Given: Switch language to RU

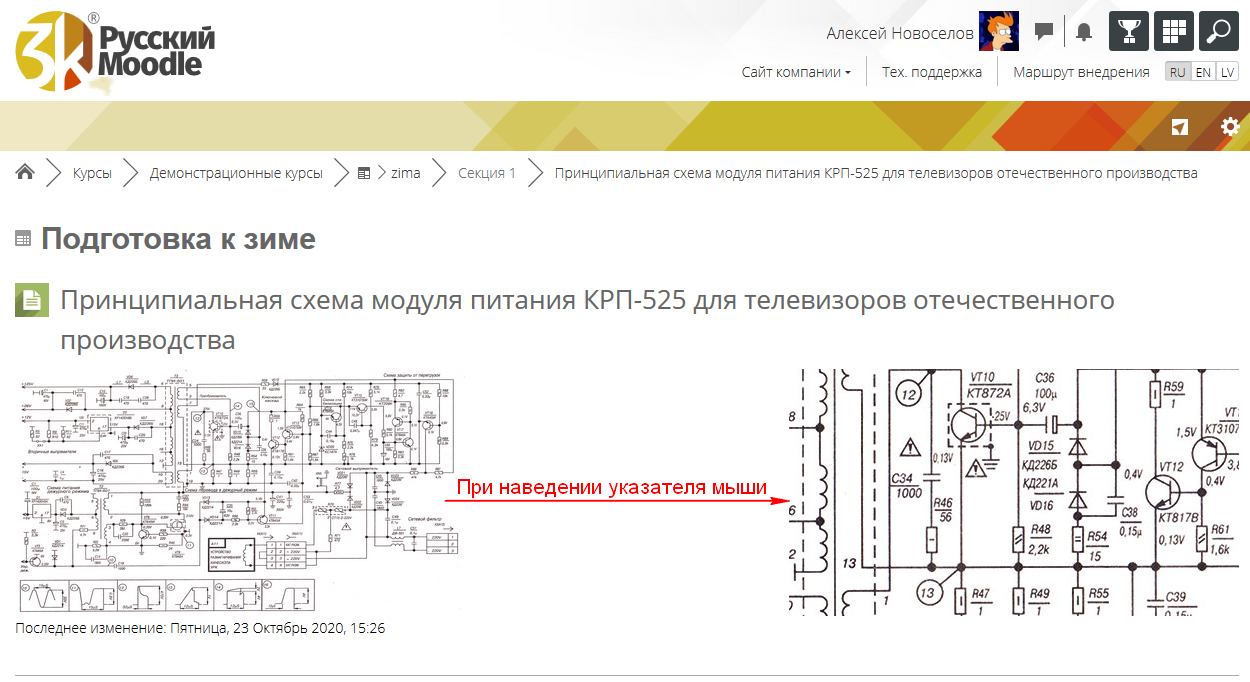Looking at the screenshot, I should coord(1178,72).
